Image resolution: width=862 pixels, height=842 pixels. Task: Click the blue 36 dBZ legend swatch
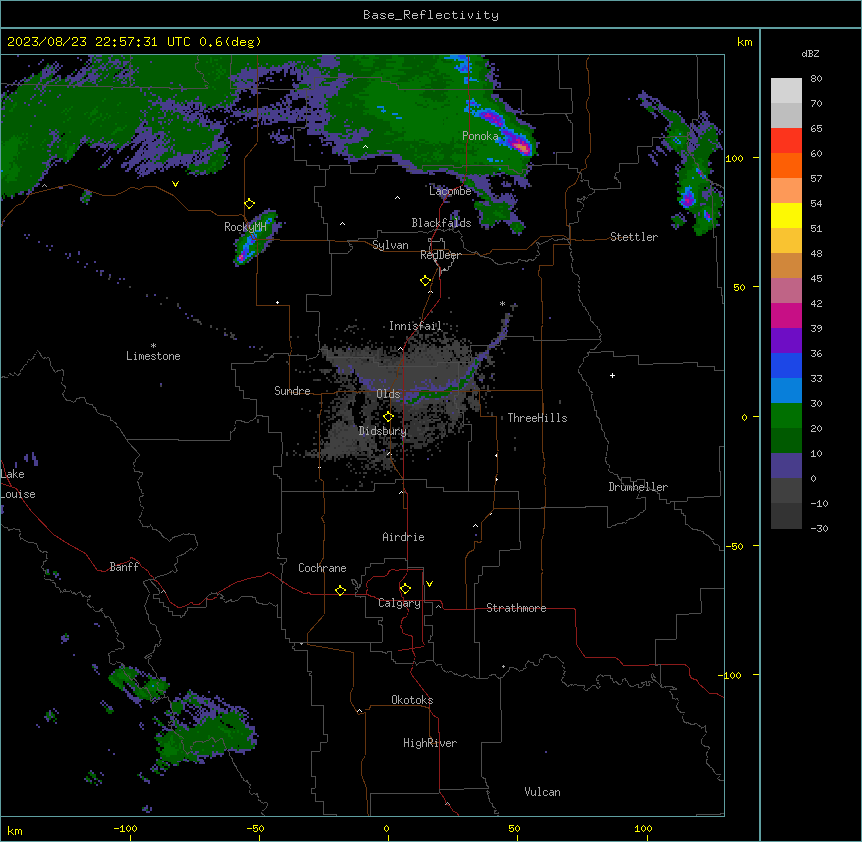[x=786, y=365]
